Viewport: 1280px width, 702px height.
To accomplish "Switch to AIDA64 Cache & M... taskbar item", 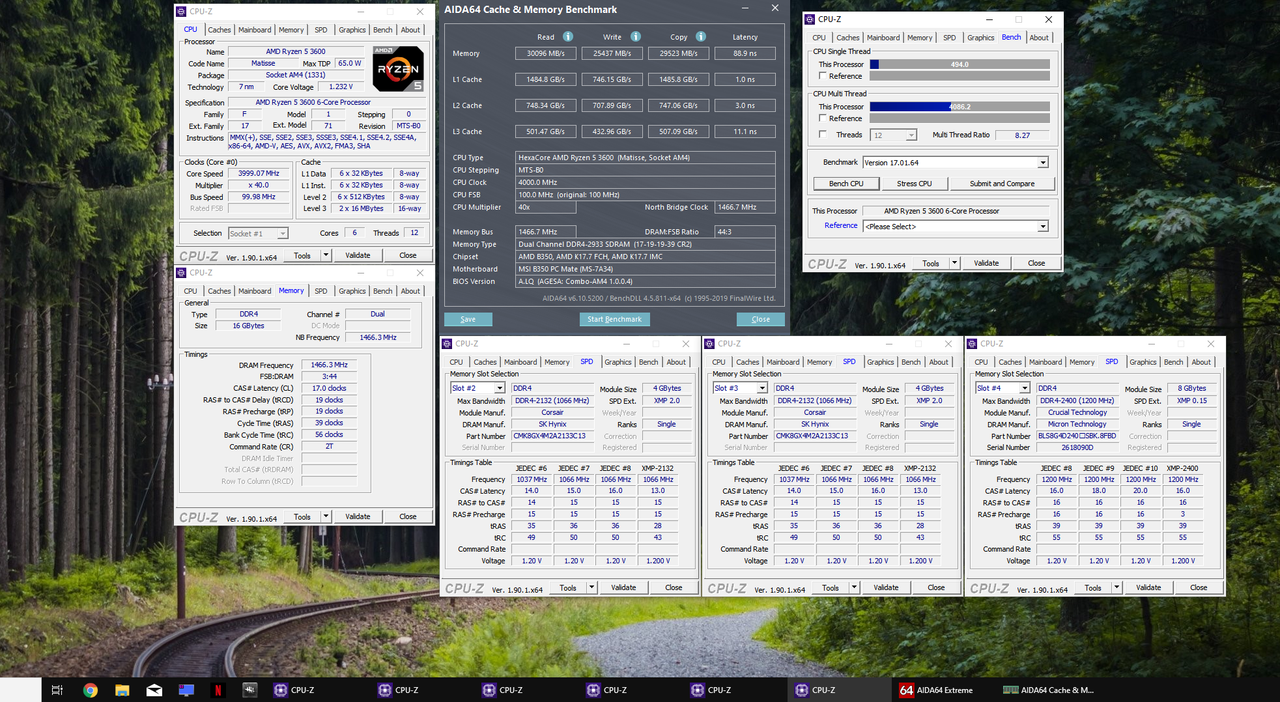I will point(1048,689).
